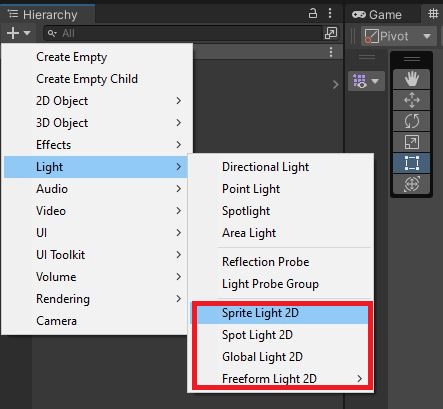The image size is (443, 409).
Task: Open the Video submenu
Action: 96,211
